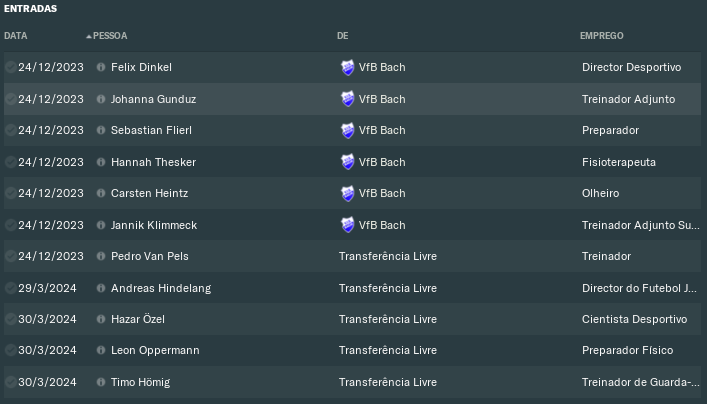Click info icon next to Johanna Gunduz
This screenshot has width=707, height=404.
point(101,99)
